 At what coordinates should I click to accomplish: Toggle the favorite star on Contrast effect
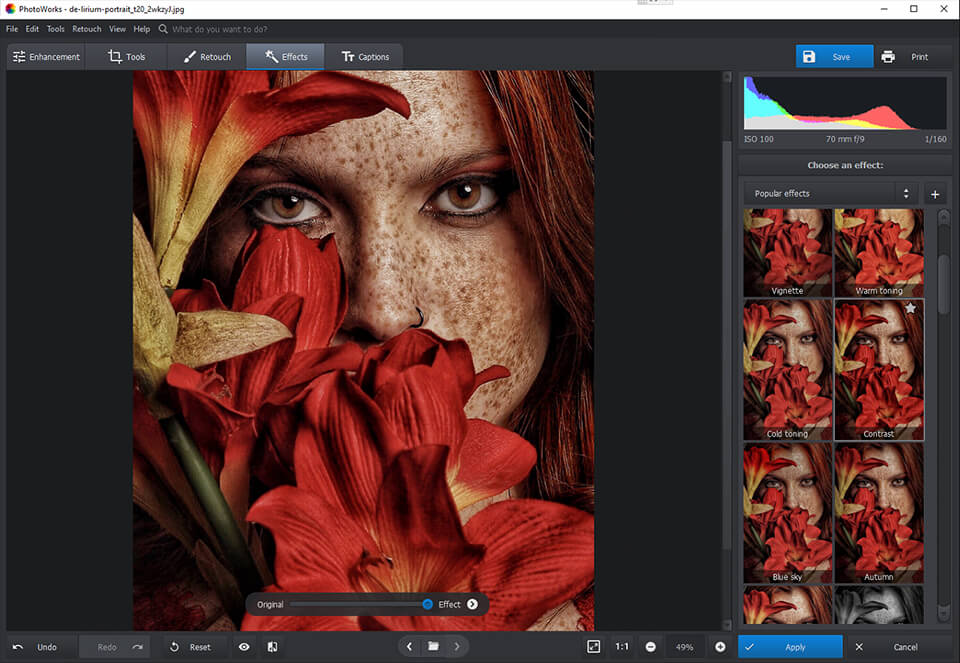click(x=911, y=310)
